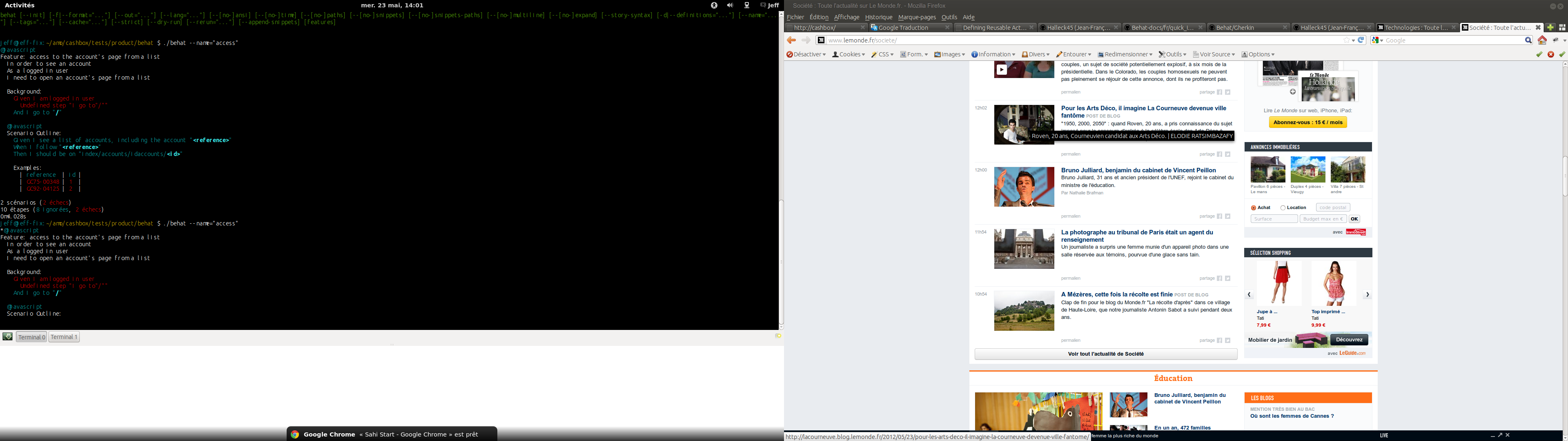
Task: Open the network icon in top panel
Action: click(747, 5)
